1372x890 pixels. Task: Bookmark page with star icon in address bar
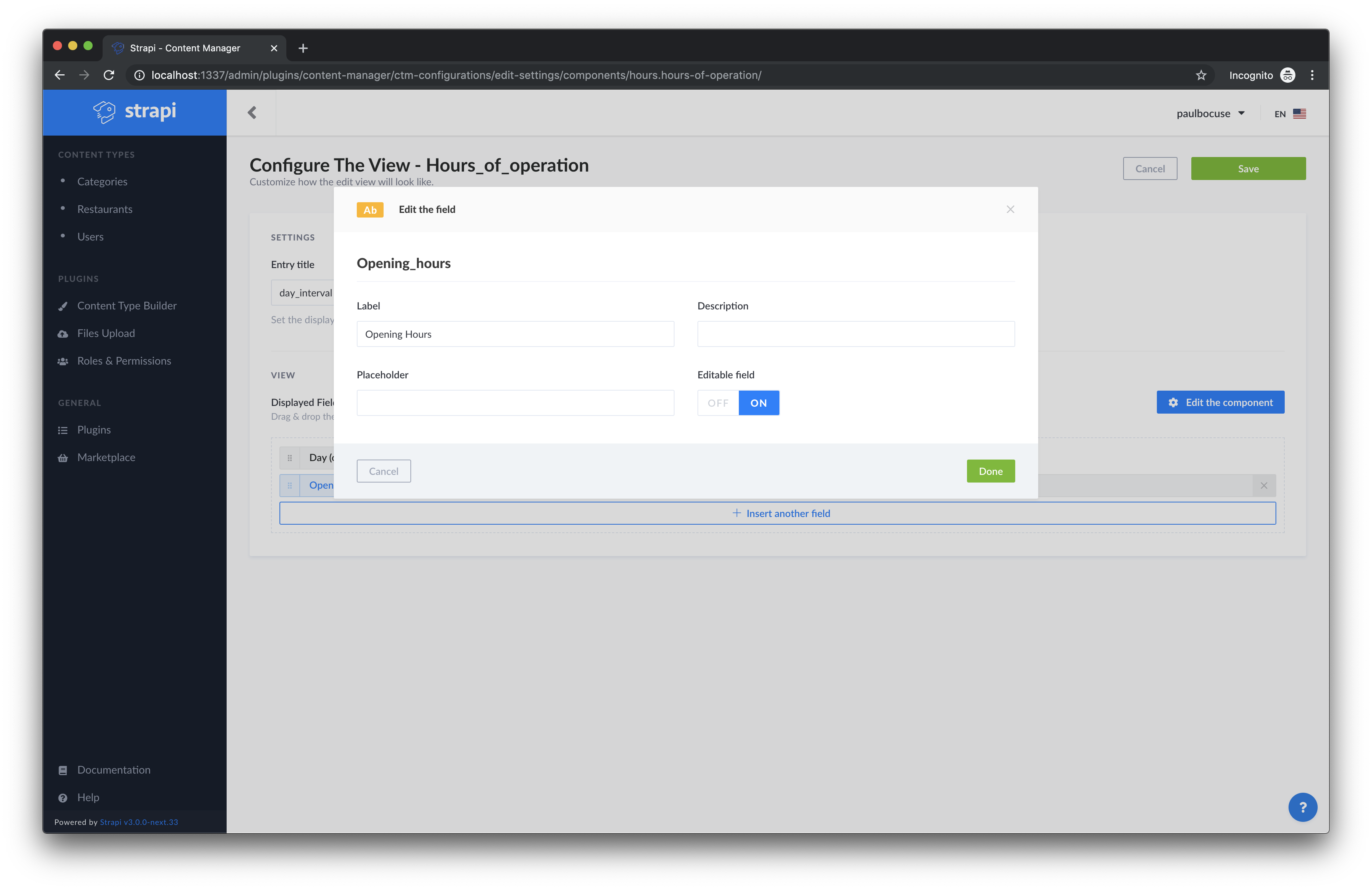[x=1201, y=75]
